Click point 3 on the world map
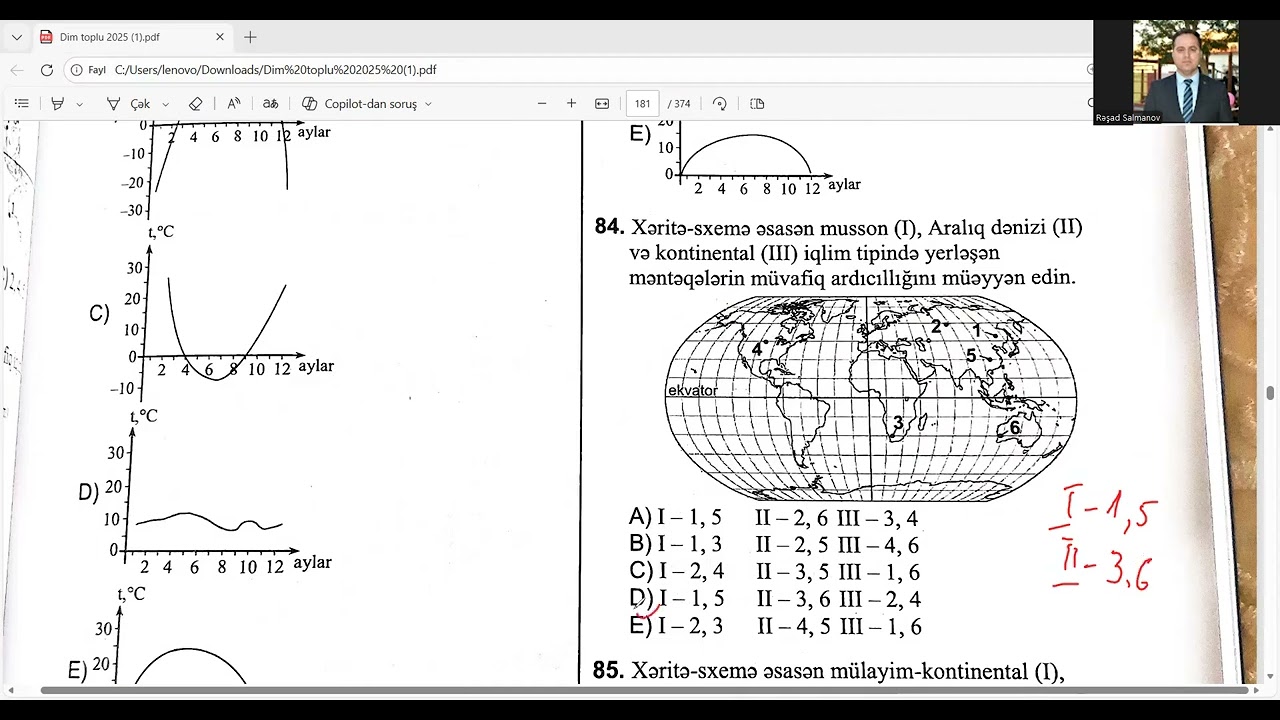Viewport: 1280px width, 720px height. (x=898, y=422)
